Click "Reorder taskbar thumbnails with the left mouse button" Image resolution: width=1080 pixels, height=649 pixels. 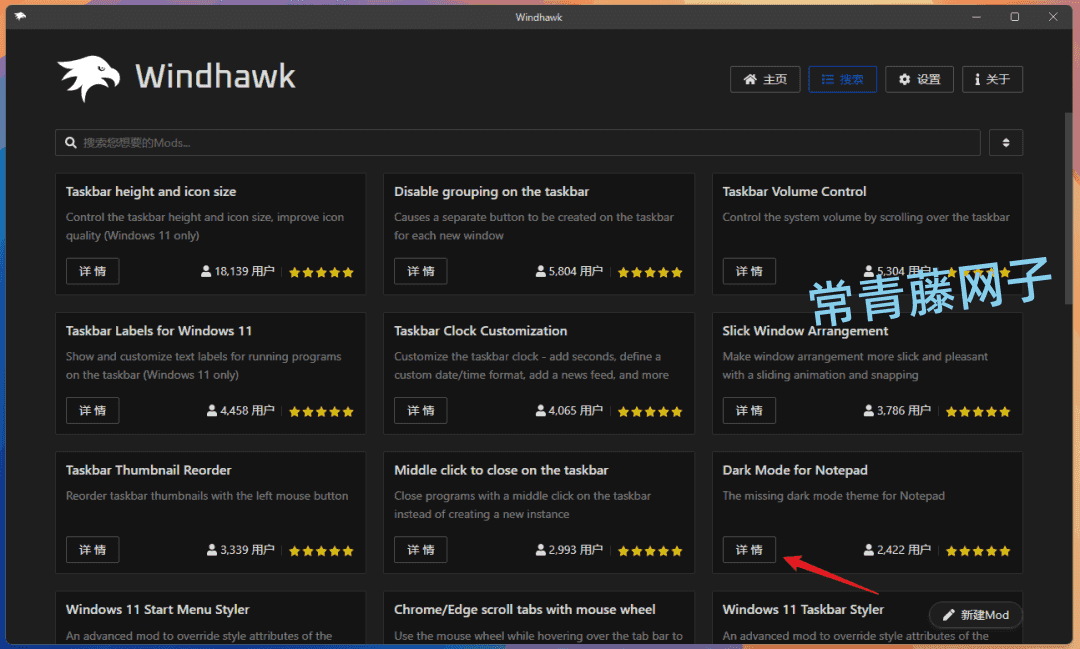point(207,495)
